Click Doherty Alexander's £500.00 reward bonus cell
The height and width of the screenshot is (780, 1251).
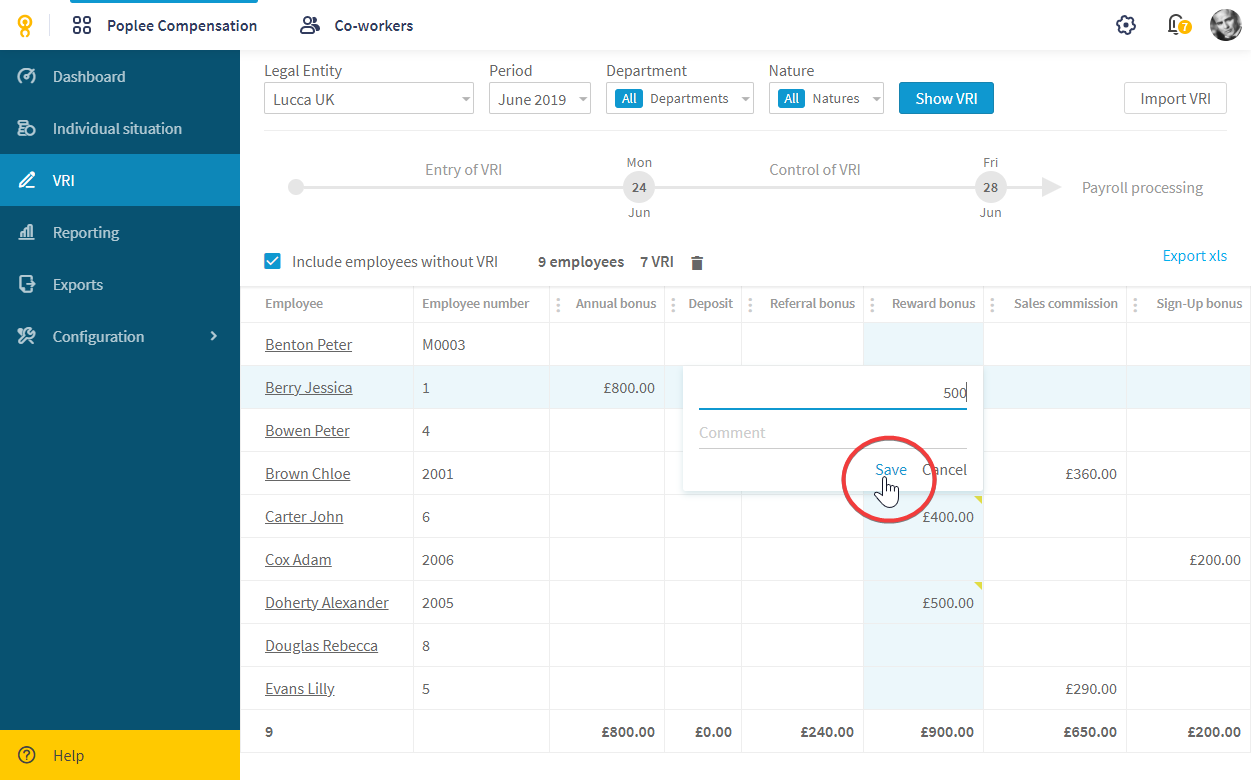click(923, 603)
